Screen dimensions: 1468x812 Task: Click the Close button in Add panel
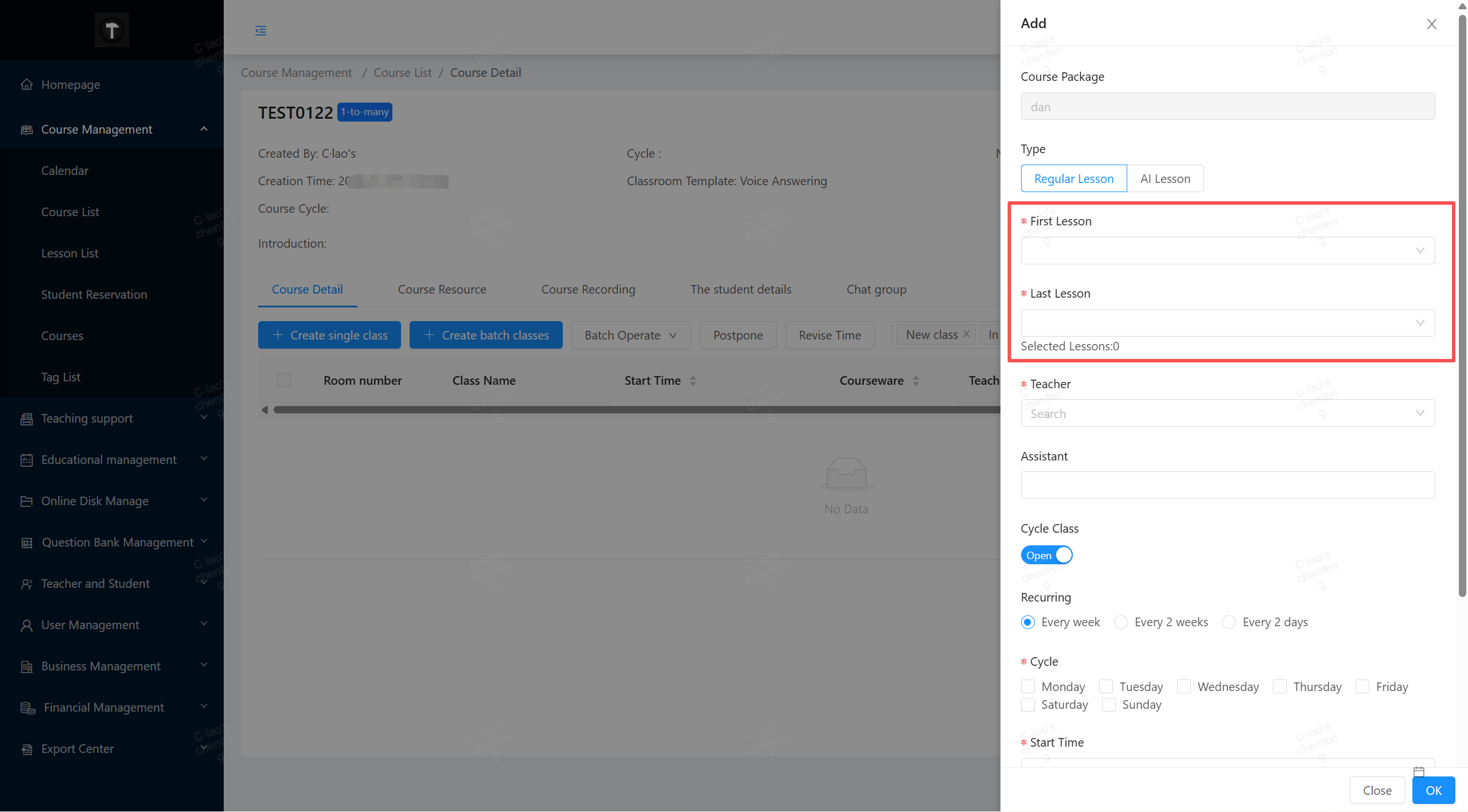pos(1377,790)
